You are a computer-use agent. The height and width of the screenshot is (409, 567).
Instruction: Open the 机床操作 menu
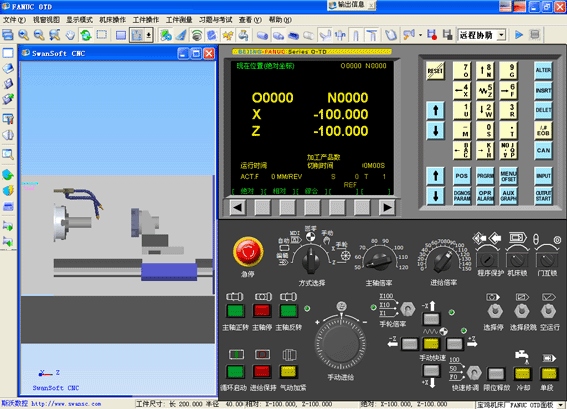click(112, 20)
